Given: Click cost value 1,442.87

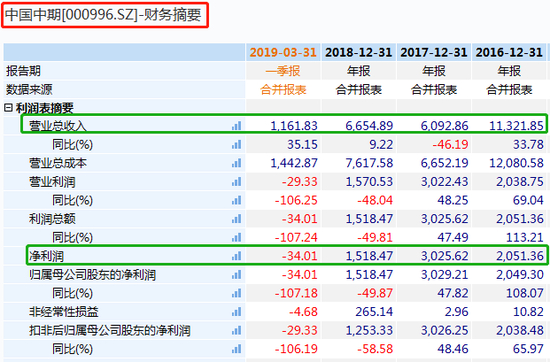Looking at the screenshot, I should point(294,163).
